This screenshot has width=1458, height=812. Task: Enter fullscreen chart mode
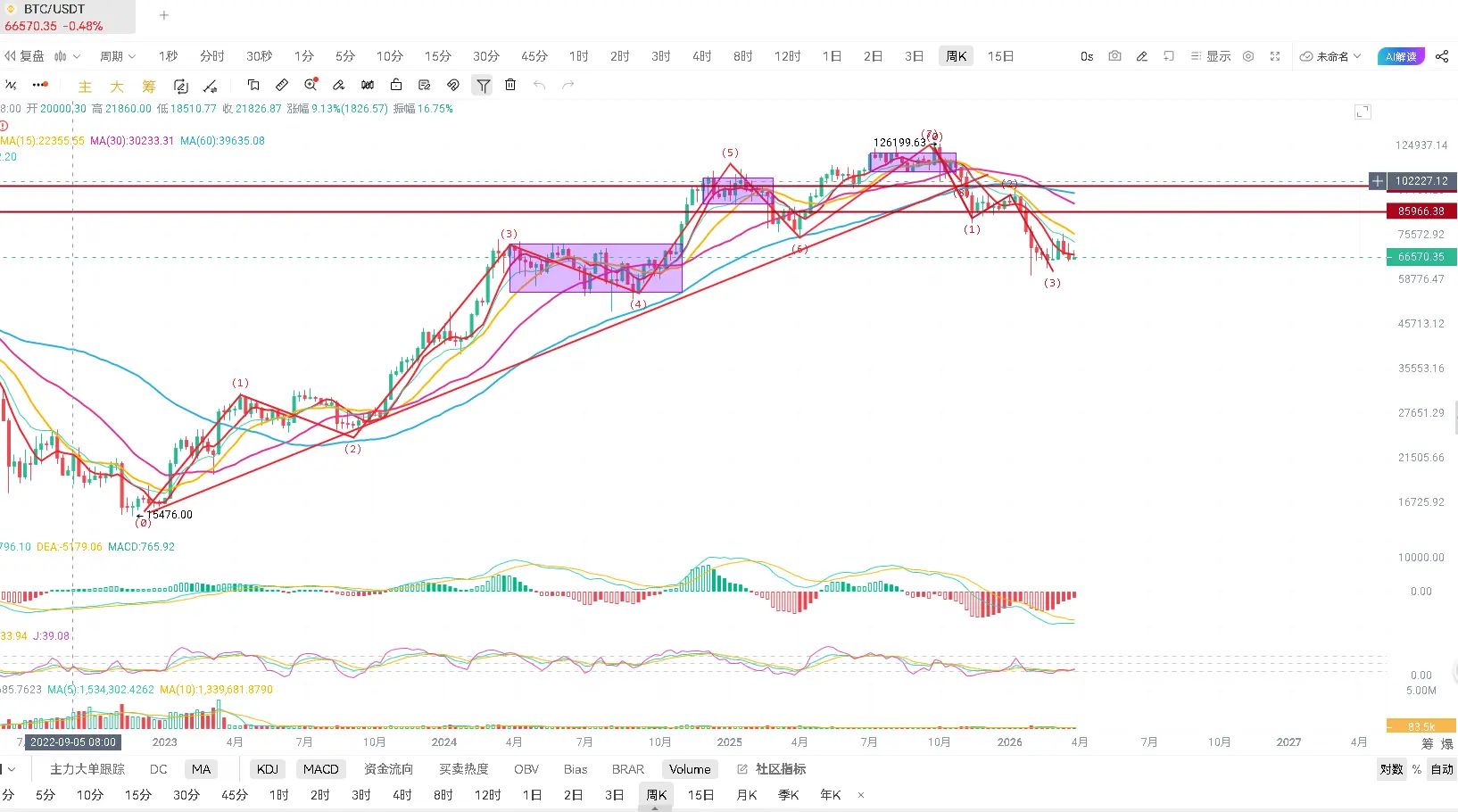[1275, 56]
